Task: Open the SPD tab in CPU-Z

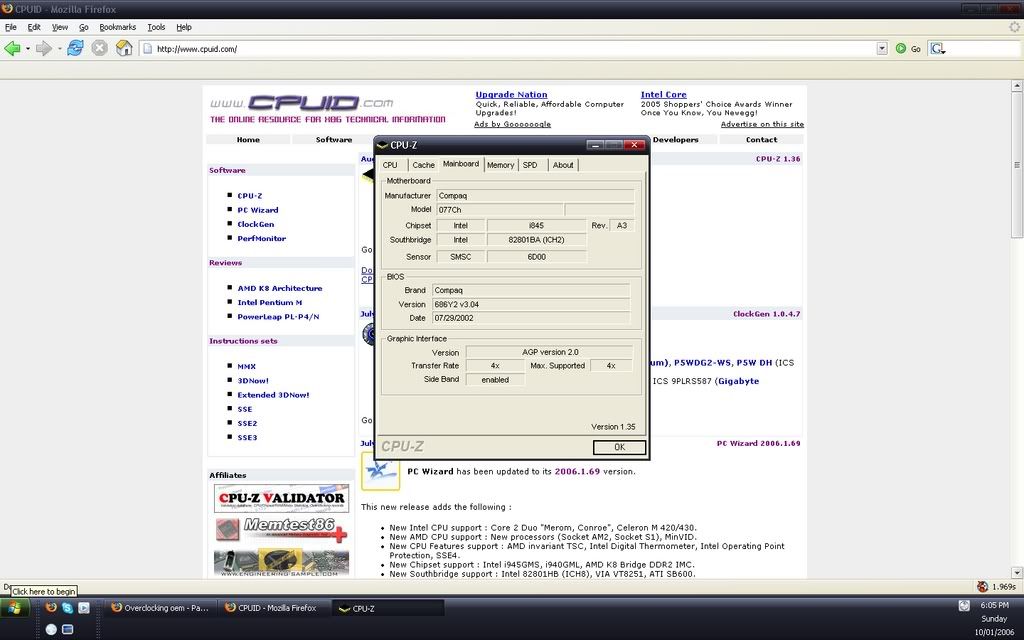Action: pyautogui.click(x=530, y=165)
